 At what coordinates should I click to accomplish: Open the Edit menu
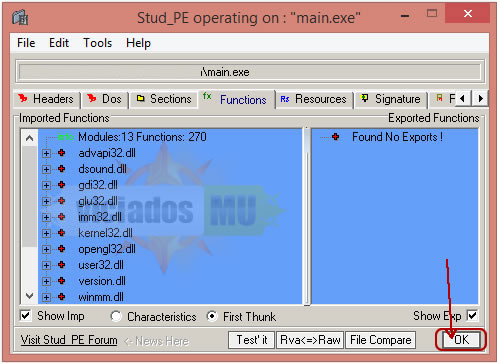59,43
